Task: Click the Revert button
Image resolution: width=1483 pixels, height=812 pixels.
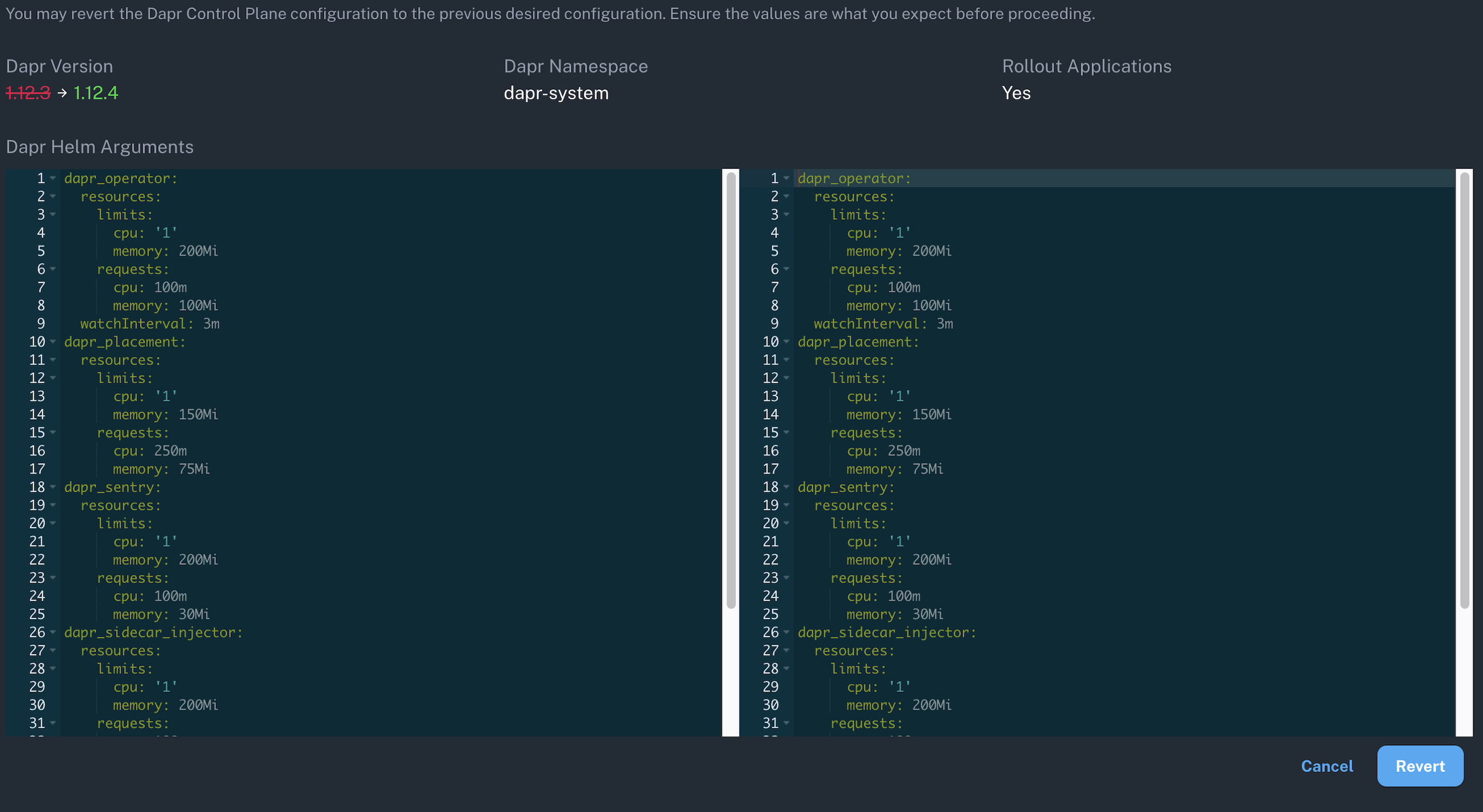Action: (x=1420, y=766)
